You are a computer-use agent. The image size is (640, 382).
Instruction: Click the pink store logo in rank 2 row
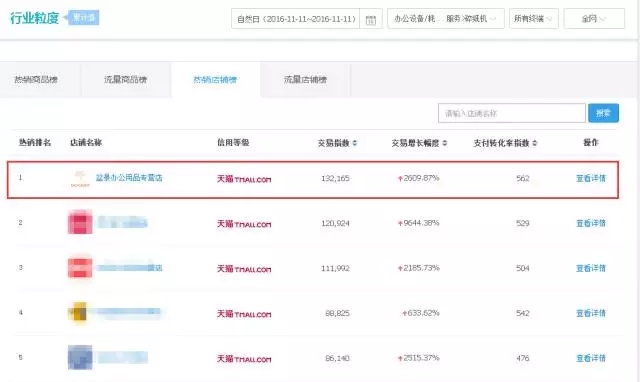(x=80, y=222)
